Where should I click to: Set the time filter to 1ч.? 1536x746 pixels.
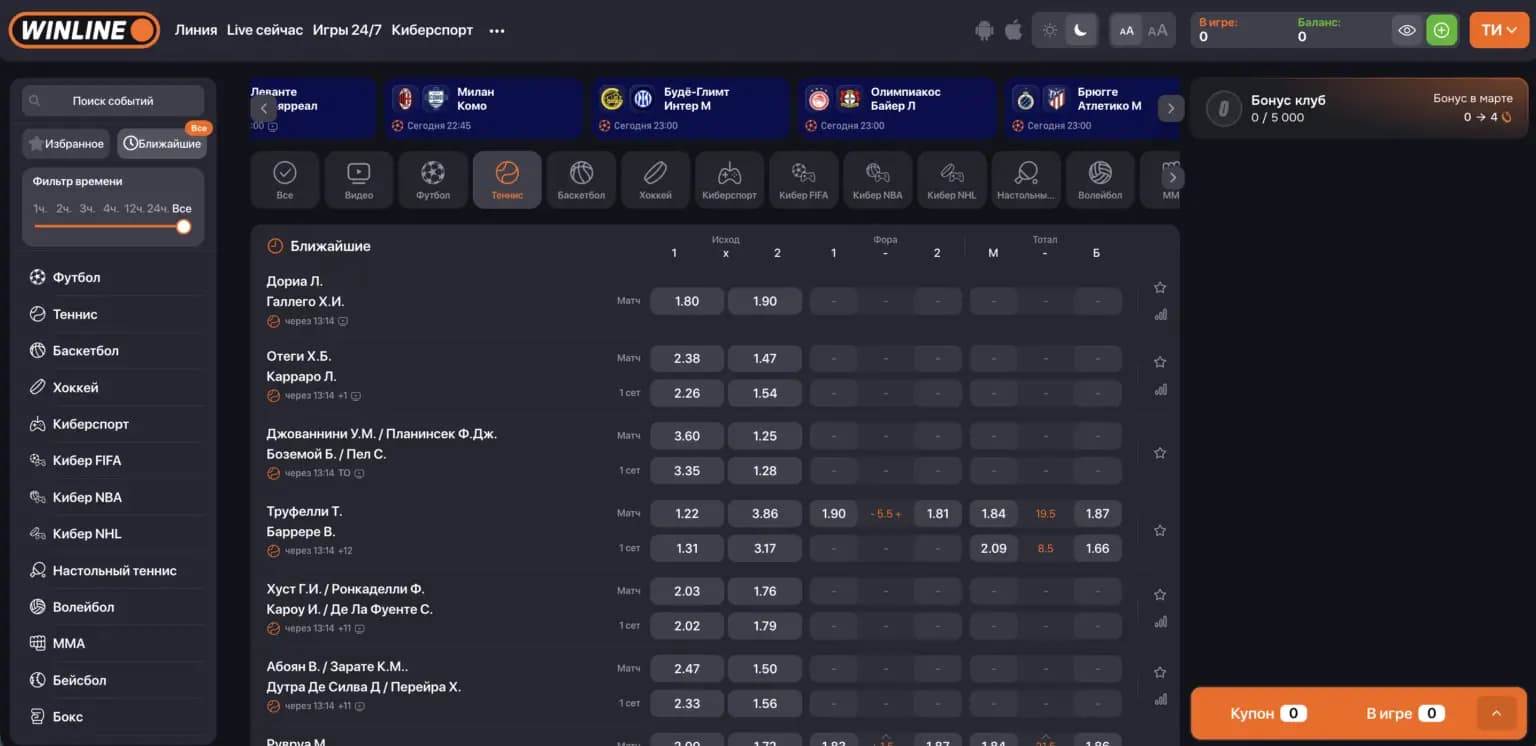tap(40, 209)
